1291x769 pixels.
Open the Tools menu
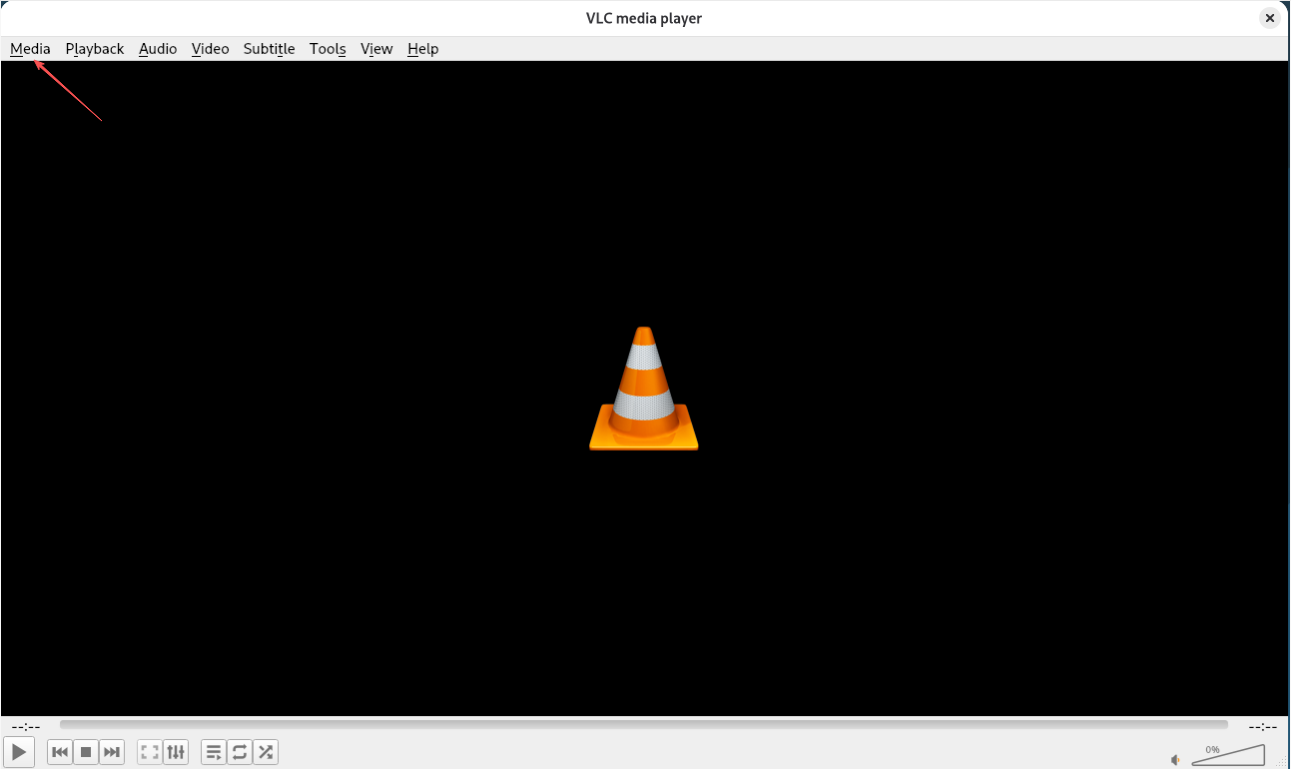pyautogui.click(x=328, y=49)
